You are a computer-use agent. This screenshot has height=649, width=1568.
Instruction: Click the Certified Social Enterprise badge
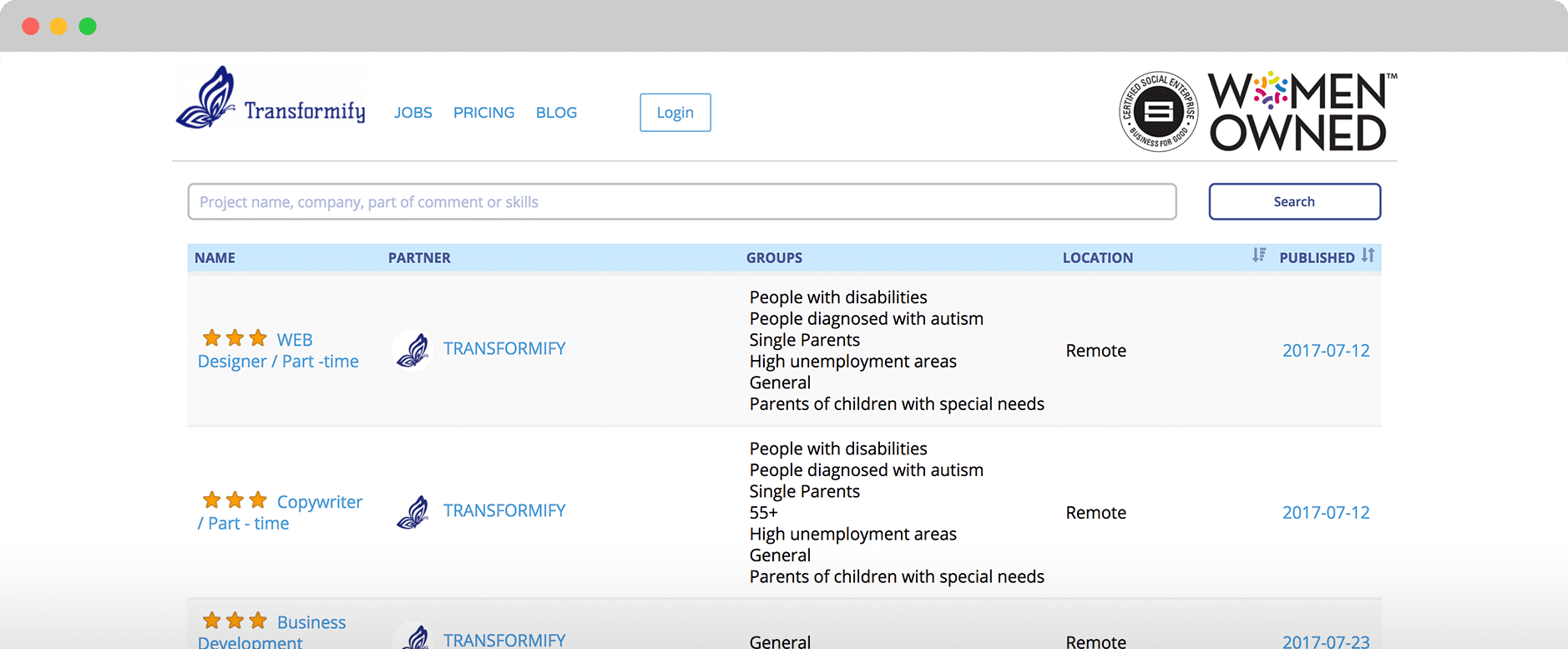click(x=1158, y=111)
